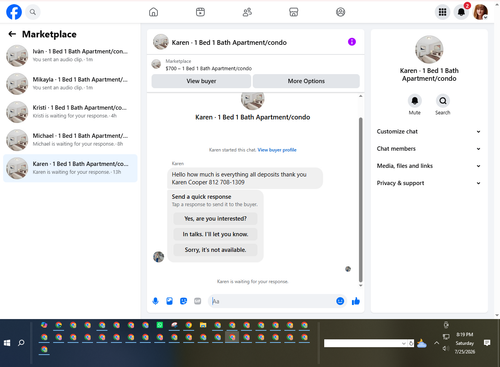Image resolution: width=500 pixels, height=367 pixels.
Task: Click the scroll up arrow of chat
Action: click(360, 96)
